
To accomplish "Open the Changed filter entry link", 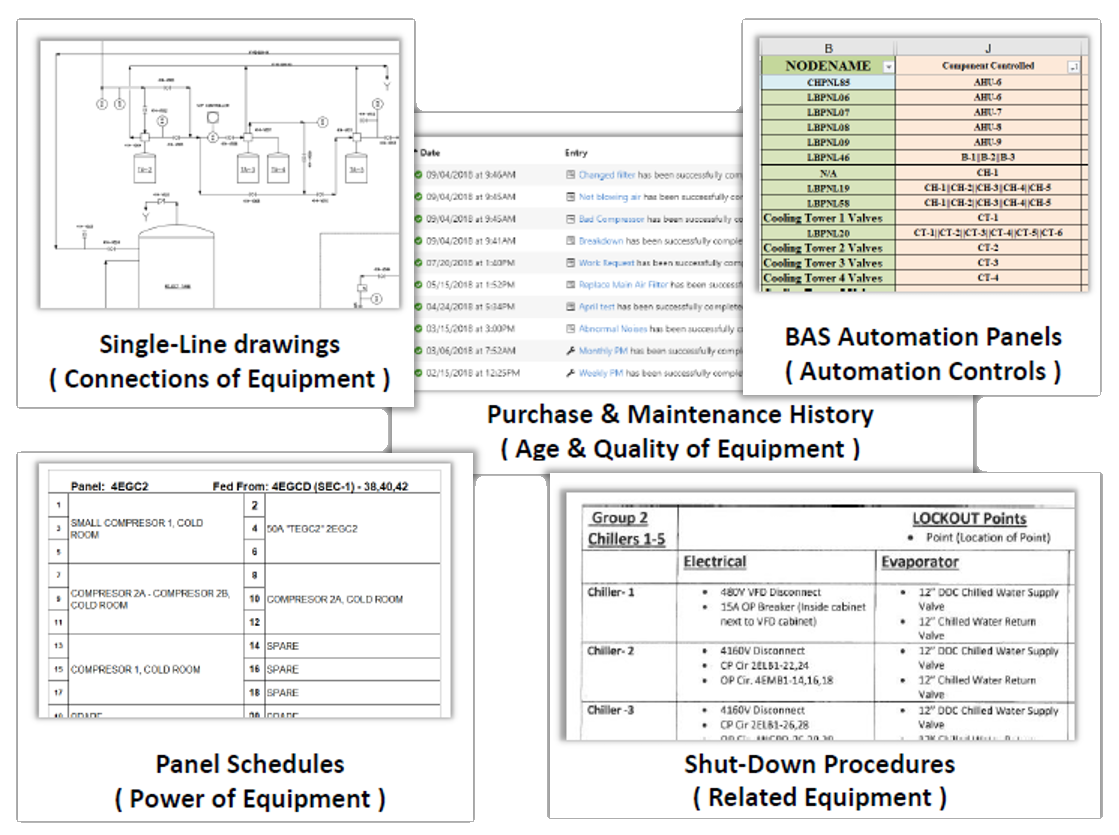I will [607, 175].
